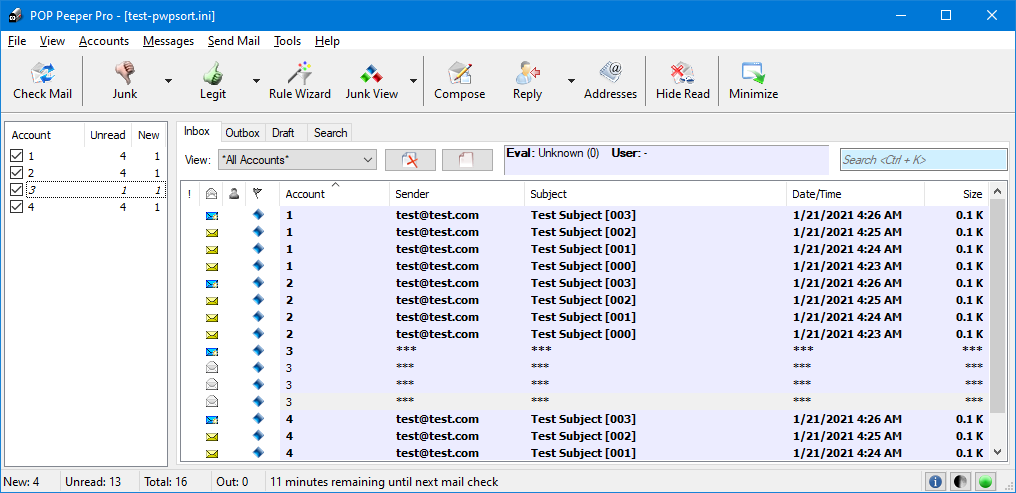Open the Accounts menu
This screenshot has height=493, width=1016.
click(104, 41)
